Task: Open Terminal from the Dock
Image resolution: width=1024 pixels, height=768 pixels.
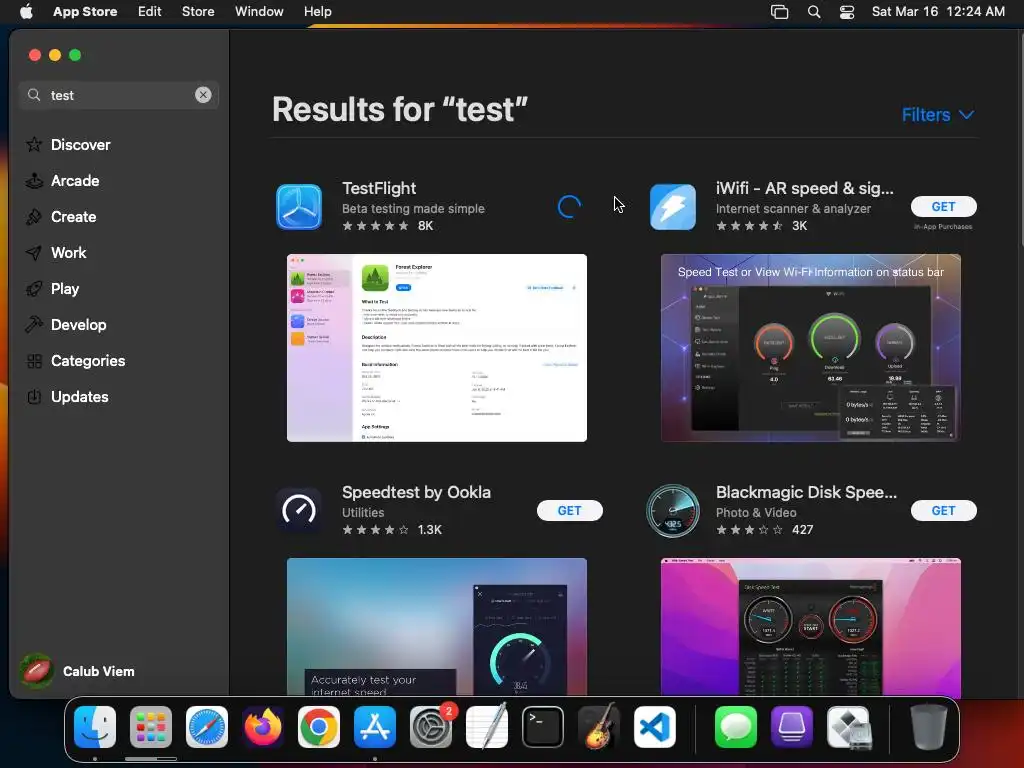Action: [543, 727]
